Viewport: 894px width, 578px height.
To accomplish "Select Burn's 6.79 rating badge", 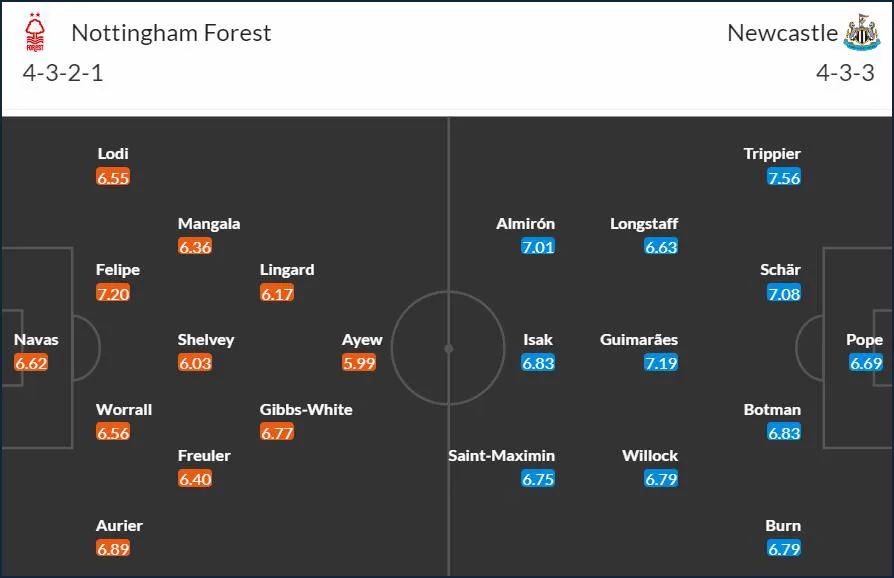I will coord(784,549).
